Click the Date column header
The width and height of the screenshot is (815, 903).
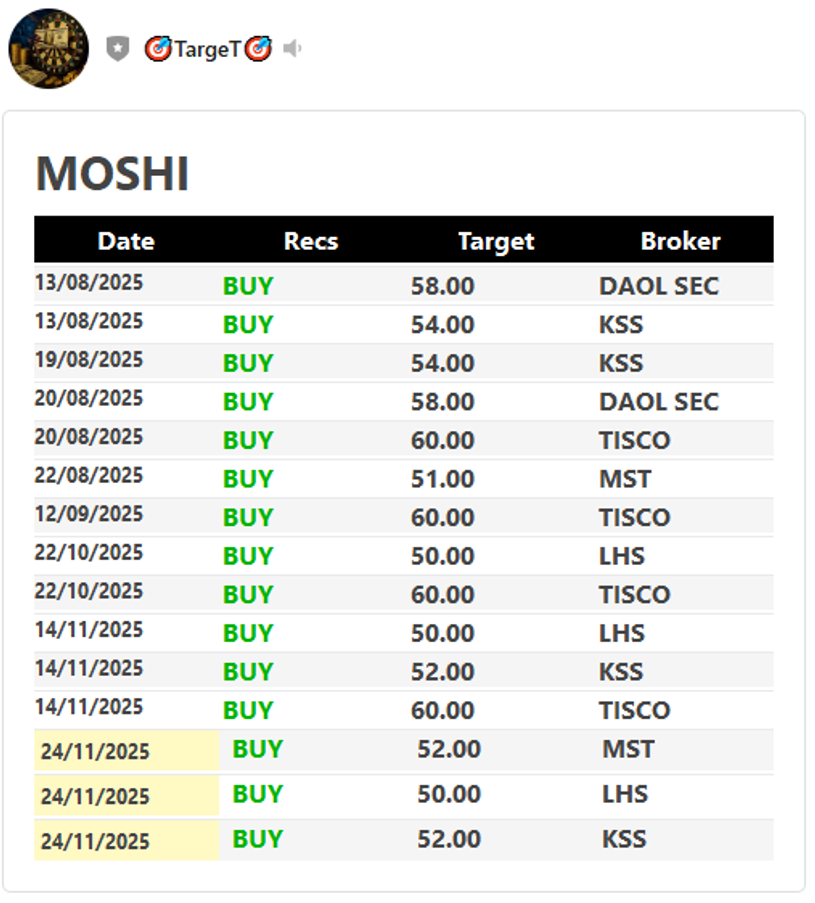[126, 241]
